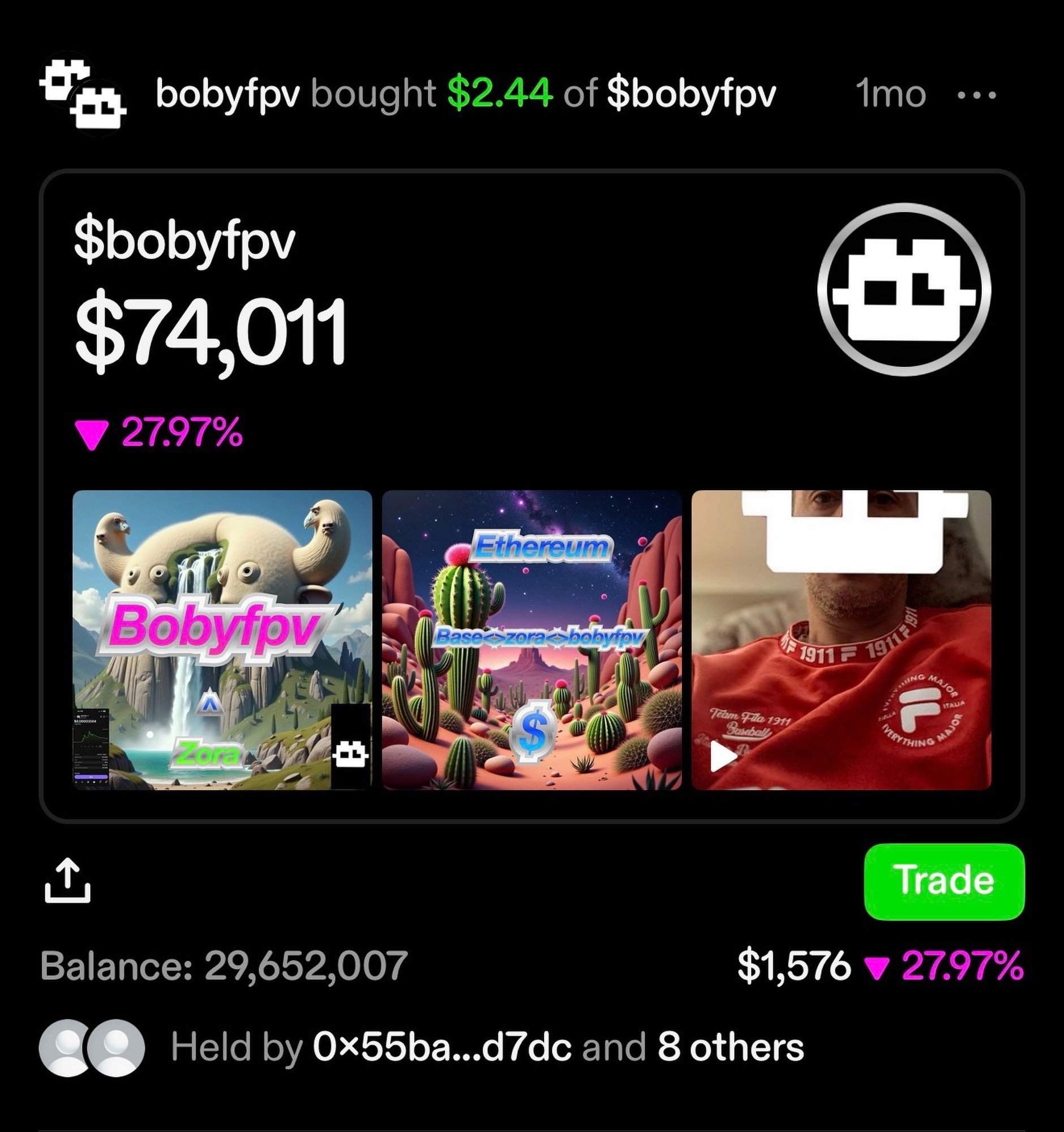Open the Bobyfpv waterfall thumbnail
This screenshot has height=1132, width=1064.
pos(222,640)
